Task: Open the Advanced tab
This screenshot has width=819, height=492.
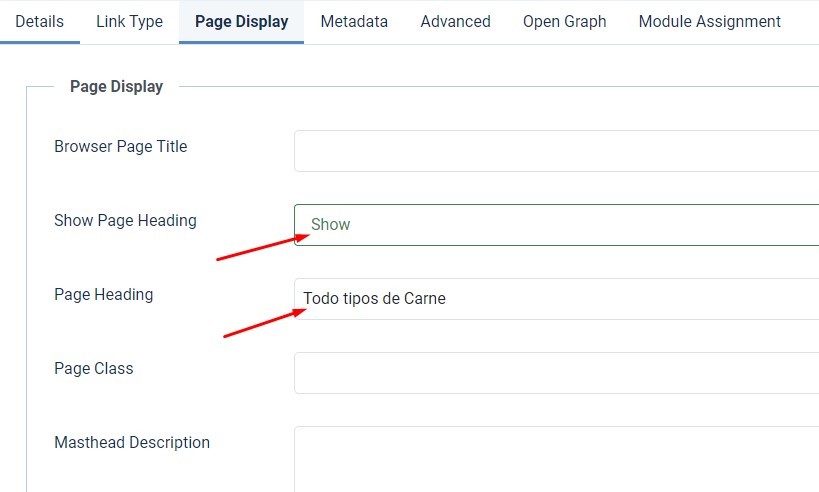Action: tap(455, 21)
